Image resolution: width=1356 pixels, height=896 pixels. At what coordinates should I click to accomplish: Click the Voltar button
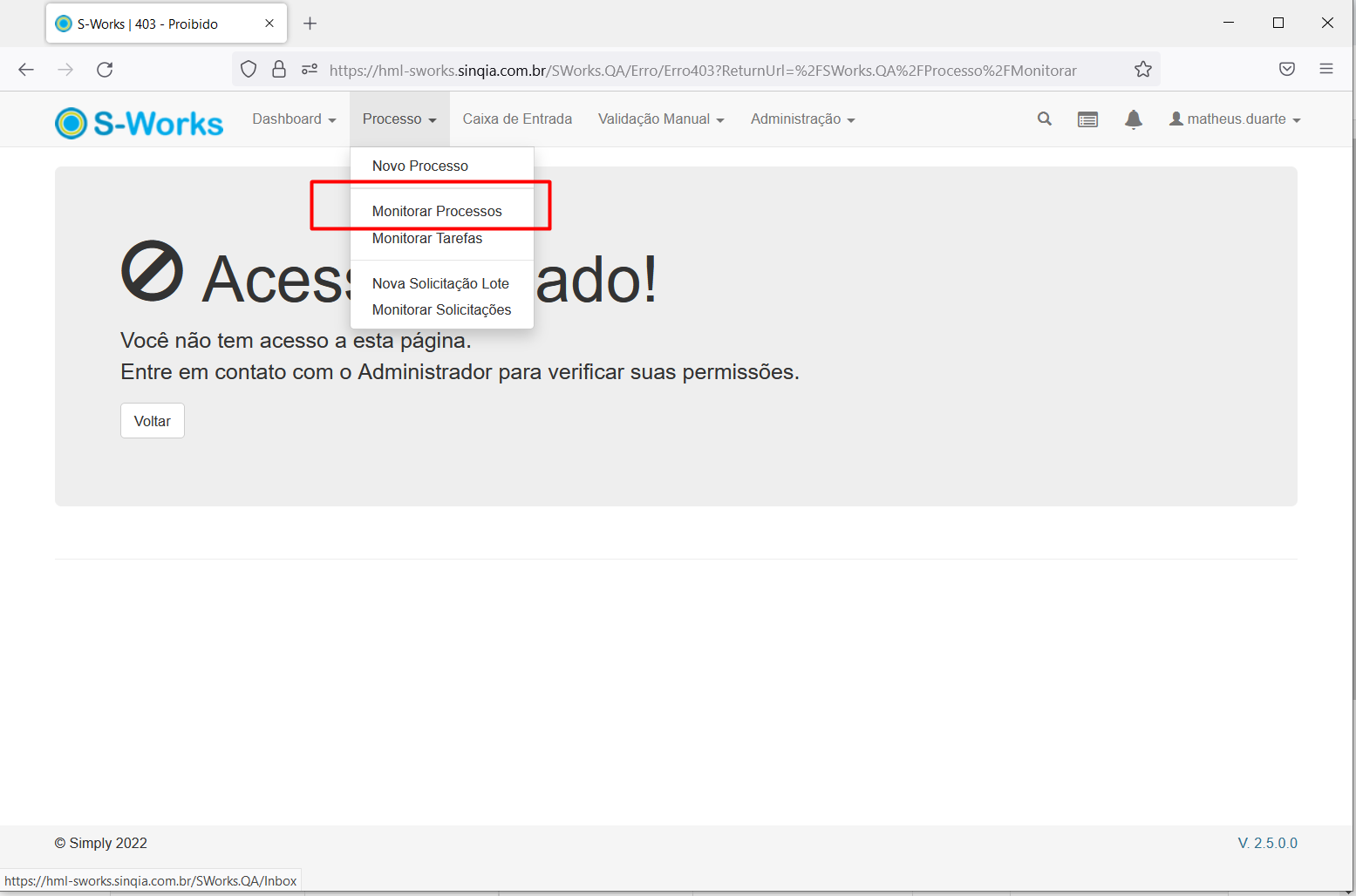pos(153,421)
